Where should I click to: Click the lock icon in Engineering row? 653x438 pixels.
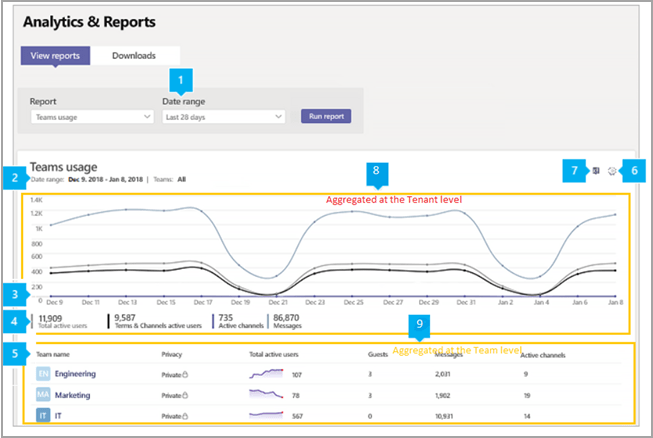coord(185,374)
